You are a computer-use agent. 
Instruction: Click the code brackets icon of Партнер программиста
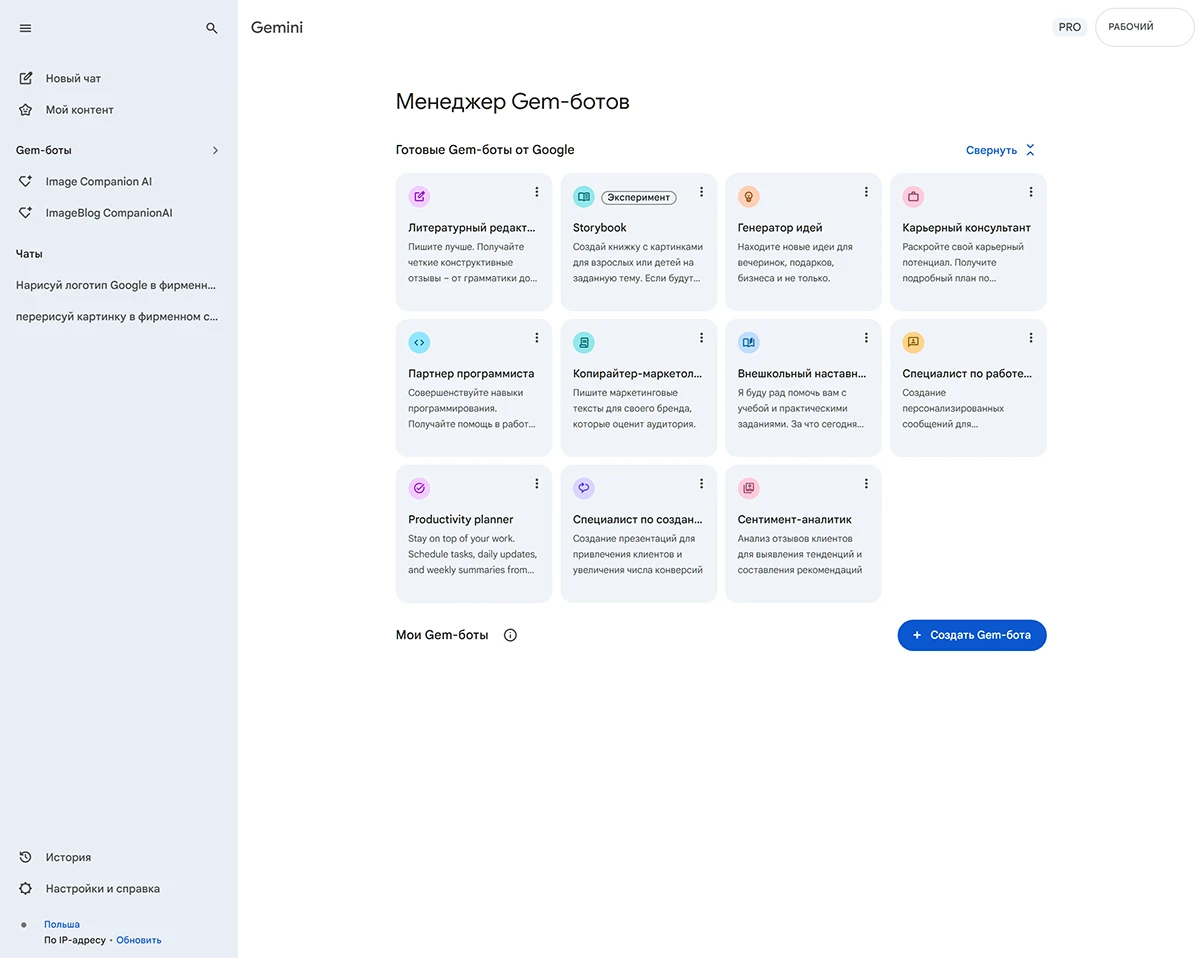[x=419, y=342]
